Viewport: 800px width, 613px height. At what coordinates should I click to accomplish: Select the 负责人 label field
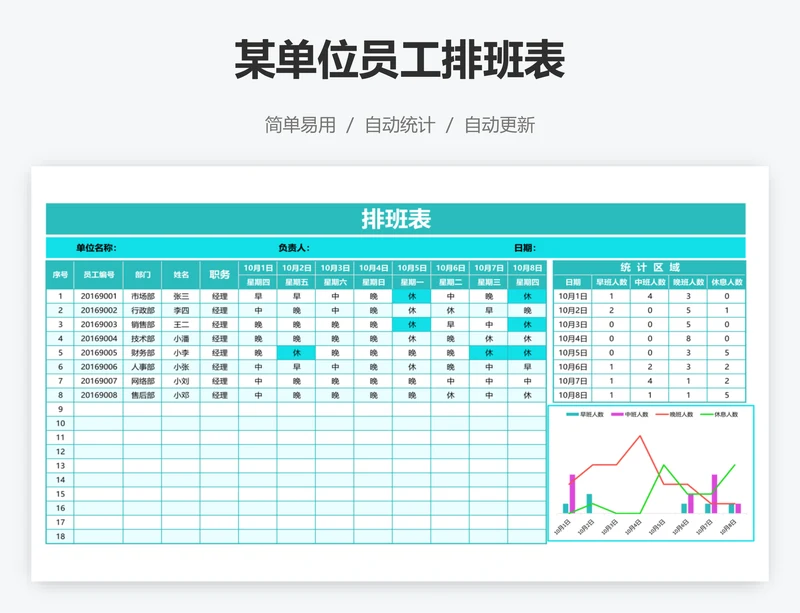click(293, 248)
